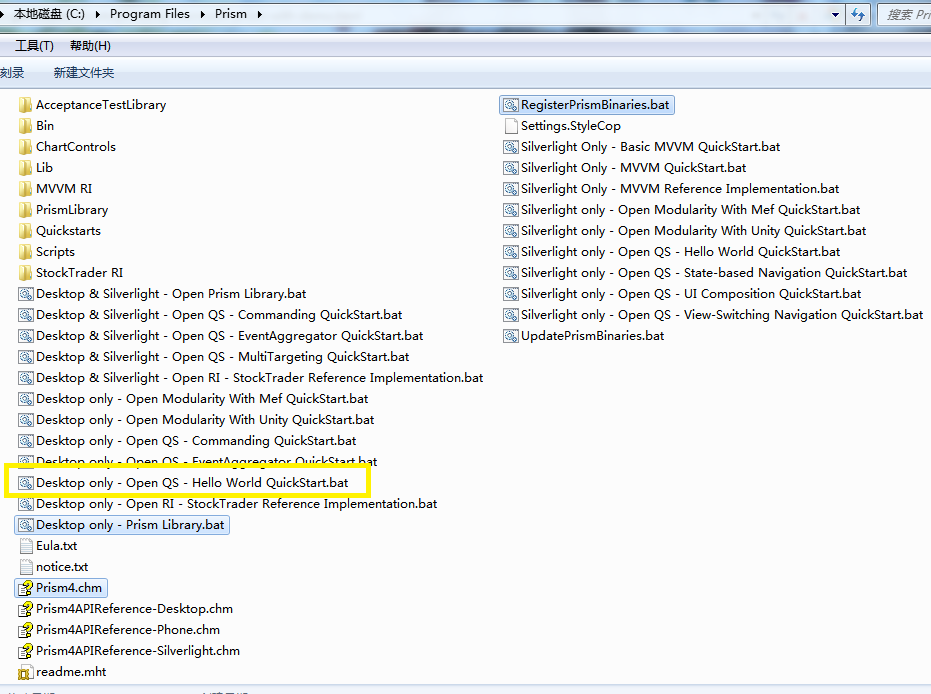This screenshot has height=694, width=931.
Task: Select the PrismLibrary folder icon
Action: click(25, 210)
